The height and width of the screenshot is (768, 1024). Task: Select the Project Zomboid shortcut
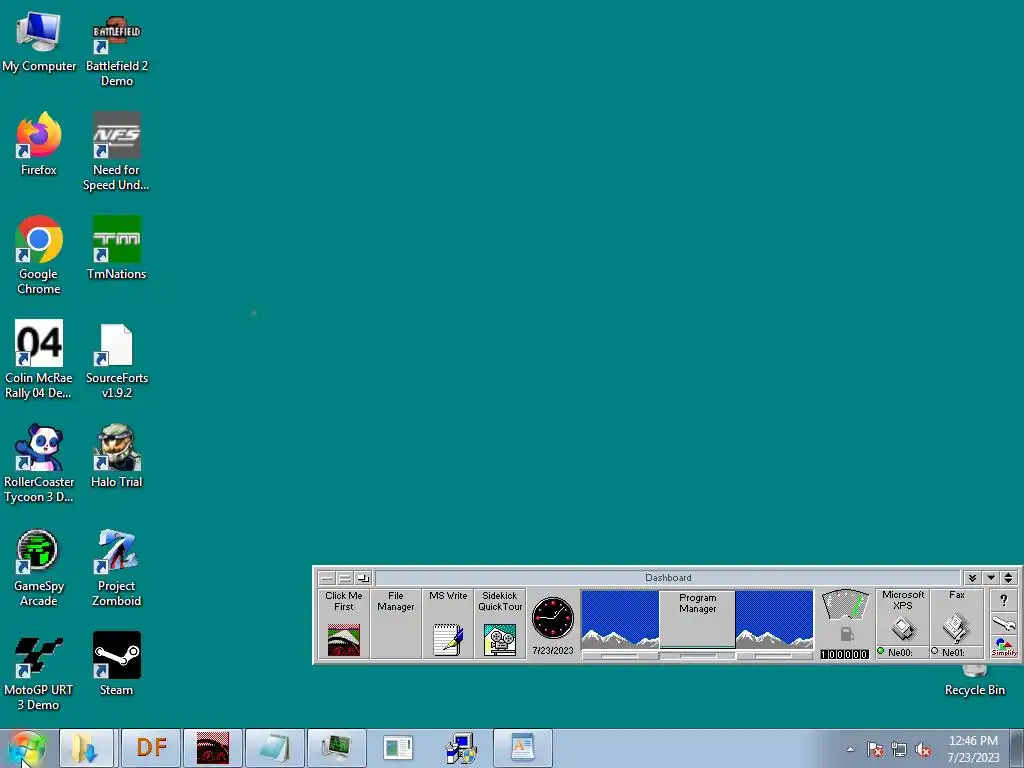[x=116, y=568]
